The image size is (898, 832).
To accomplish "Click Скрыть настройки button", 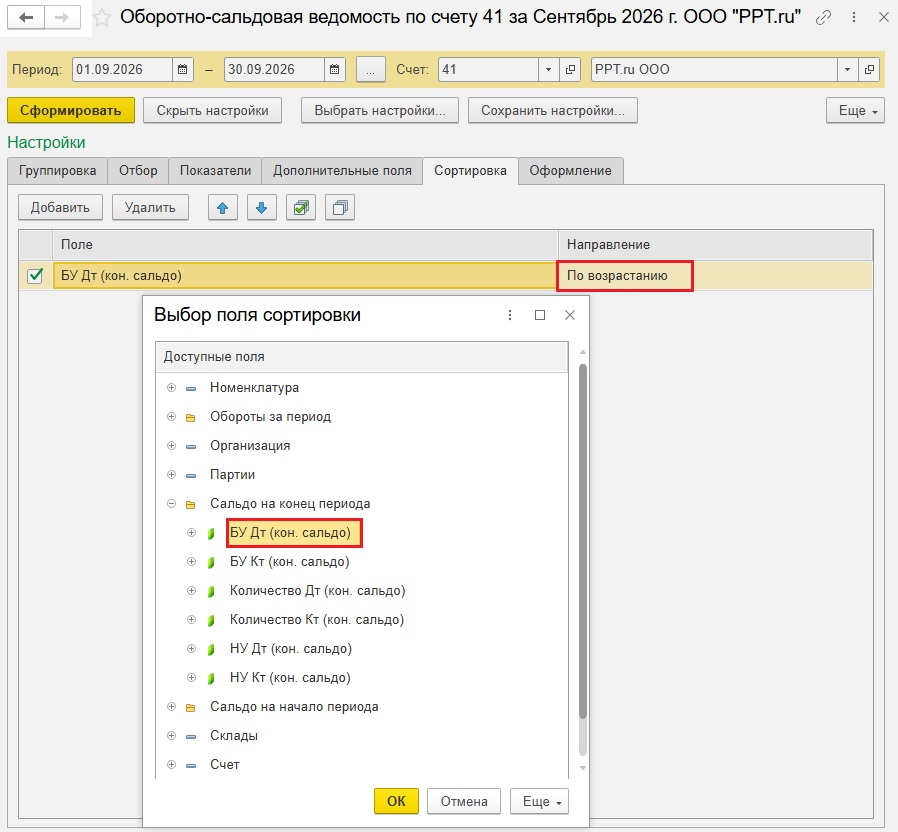I will point(212,111).
